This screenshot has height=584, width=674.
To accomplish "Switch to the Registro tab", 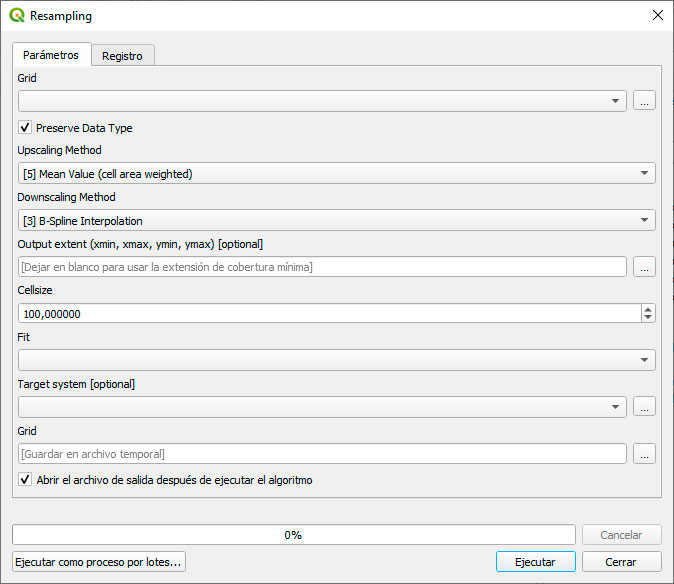I will 122,56.
